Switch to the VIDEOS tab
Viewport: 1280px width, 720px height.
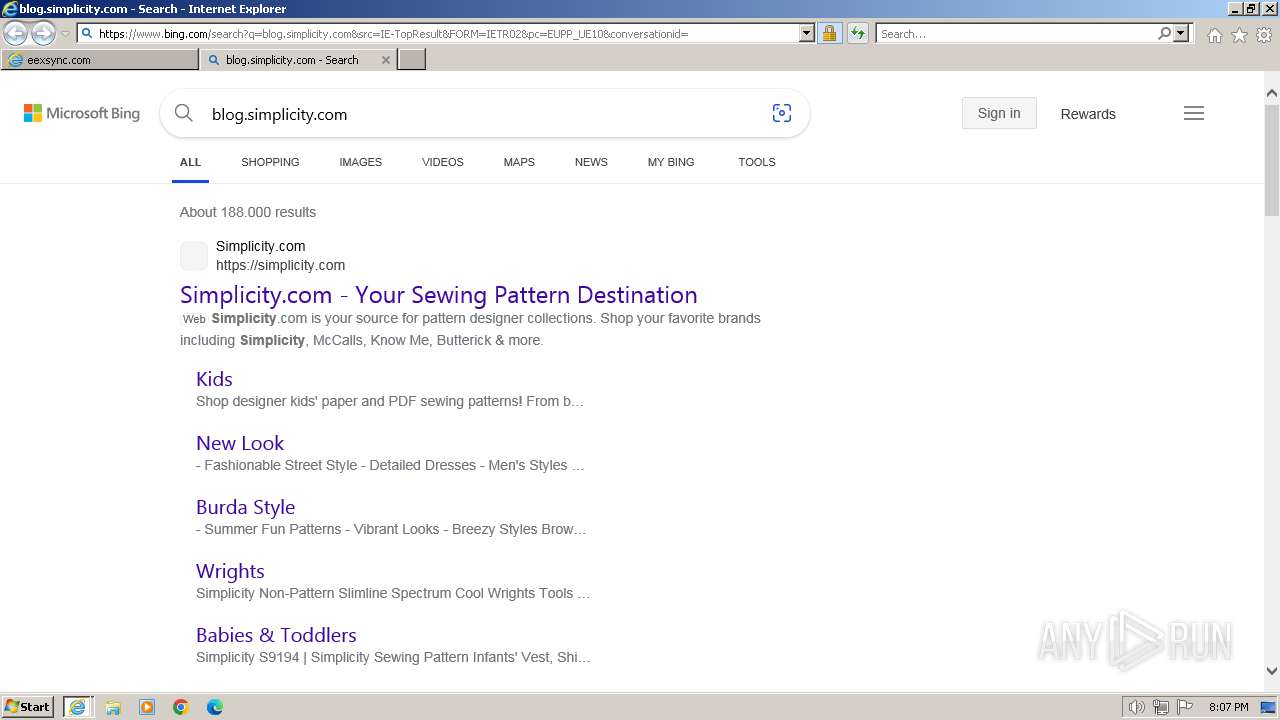tap(443, 162)
